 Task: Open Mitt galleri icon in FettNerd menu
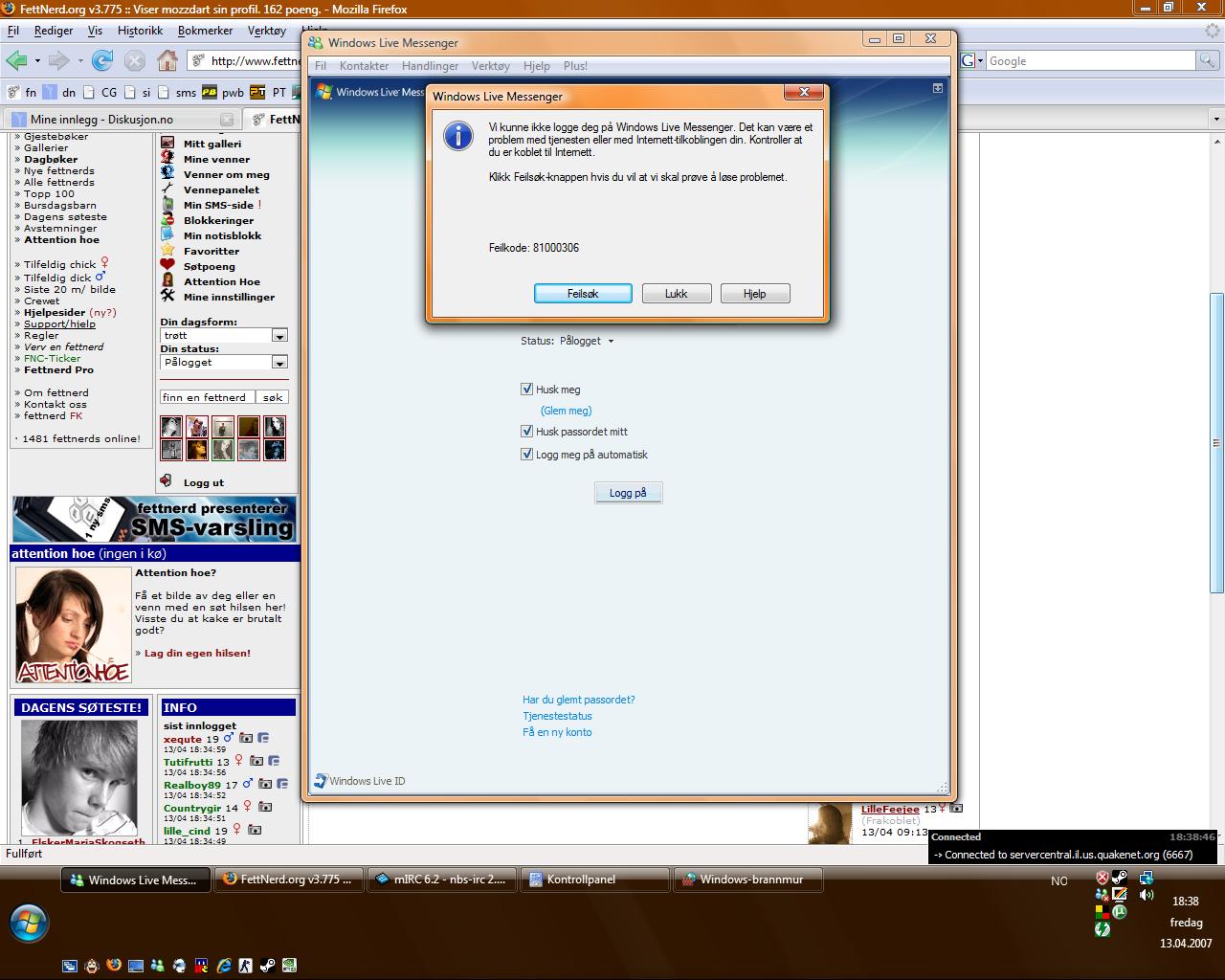pos(167,143)
